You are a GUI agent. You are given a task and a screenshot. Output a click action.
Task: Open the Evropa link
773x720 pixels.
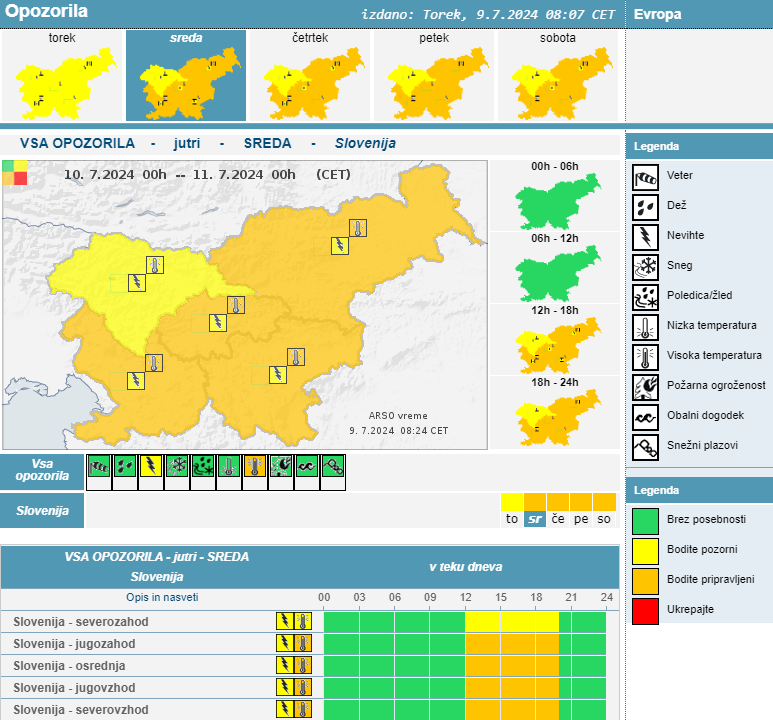(x=658, y=14)
